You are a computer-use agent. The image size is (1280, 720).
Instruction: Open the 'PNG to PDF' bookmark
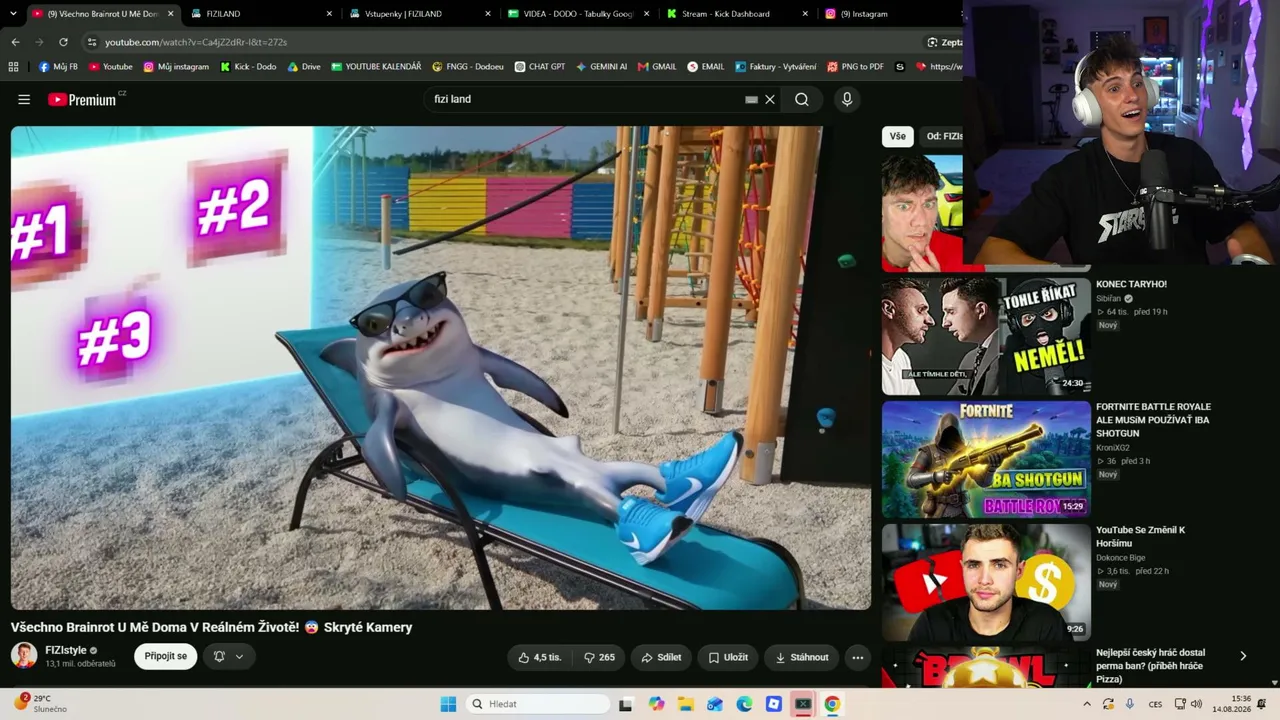pos(856,67)
